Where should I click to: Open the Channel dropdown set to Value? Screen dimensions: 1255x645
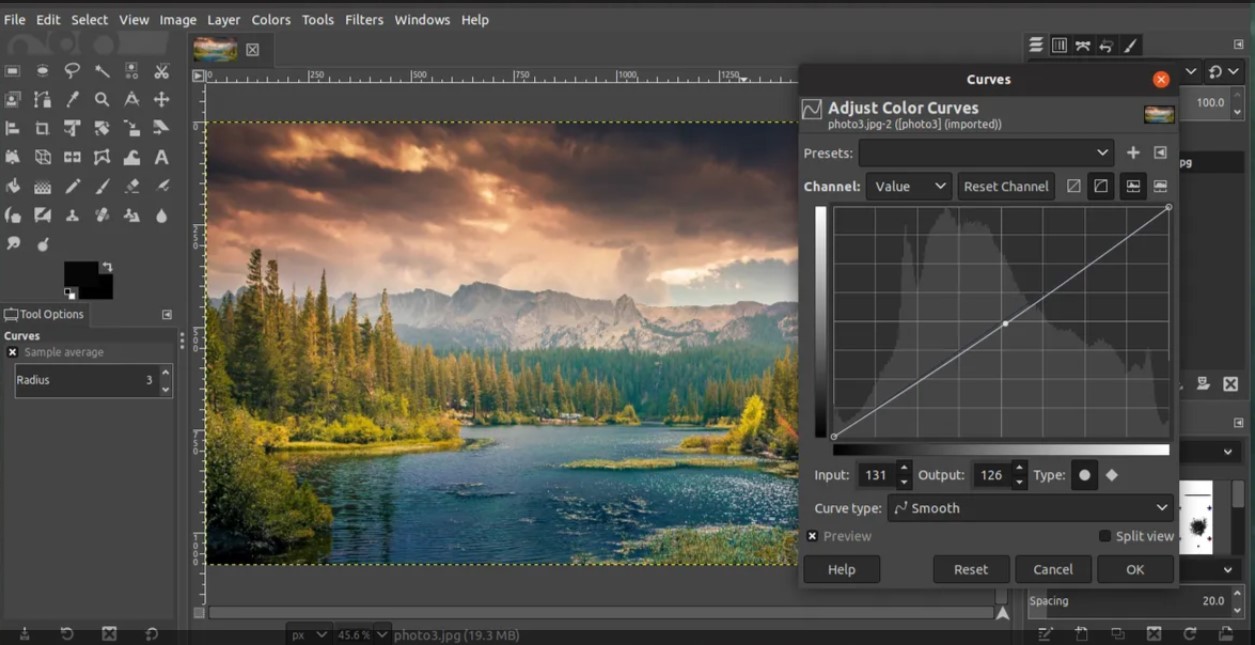(908, 187)
